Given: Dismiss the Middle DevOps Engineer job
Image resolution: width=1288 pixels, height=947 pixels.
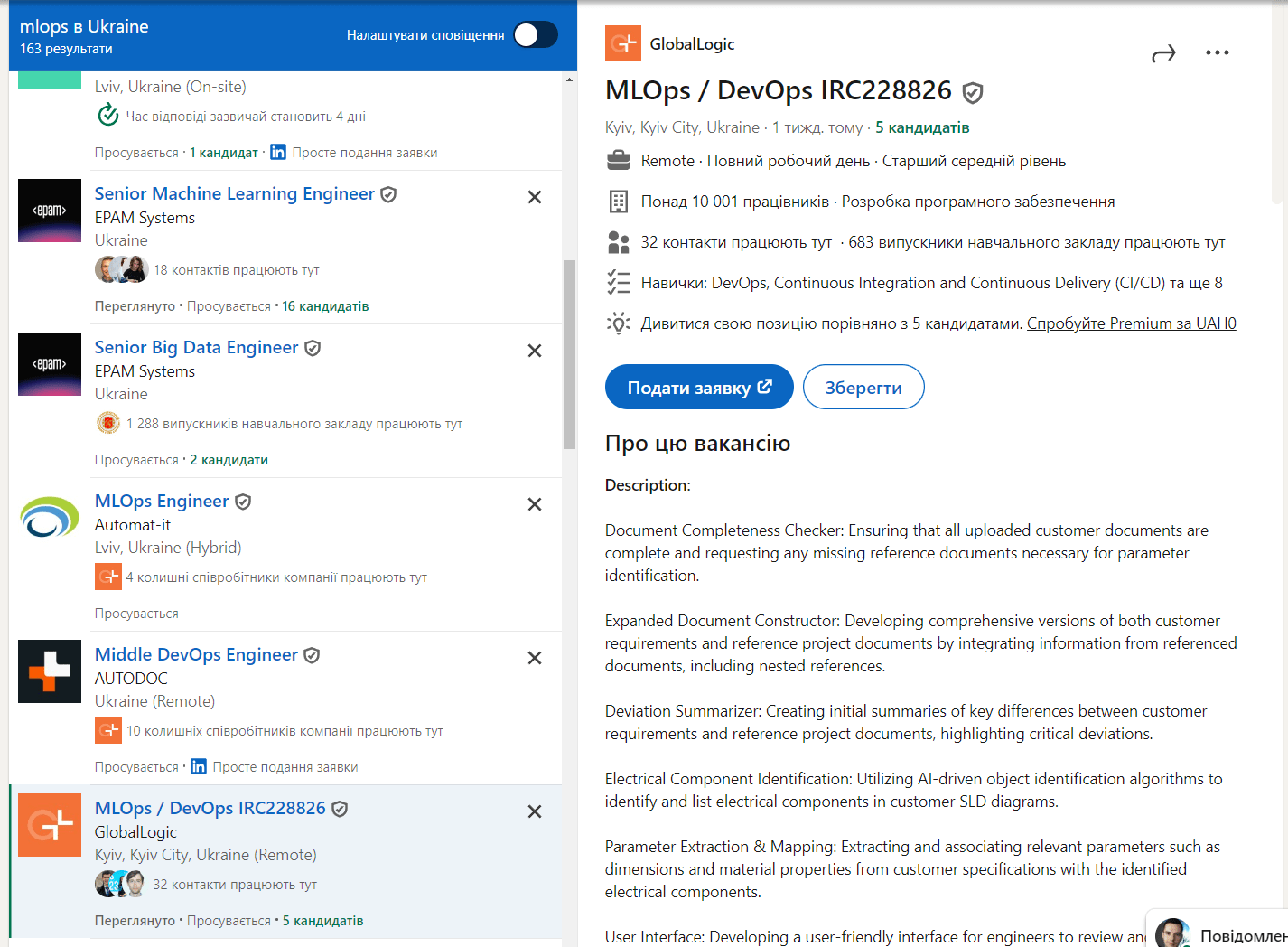Looking at the screenshot, I should click(x=535, y=658).
